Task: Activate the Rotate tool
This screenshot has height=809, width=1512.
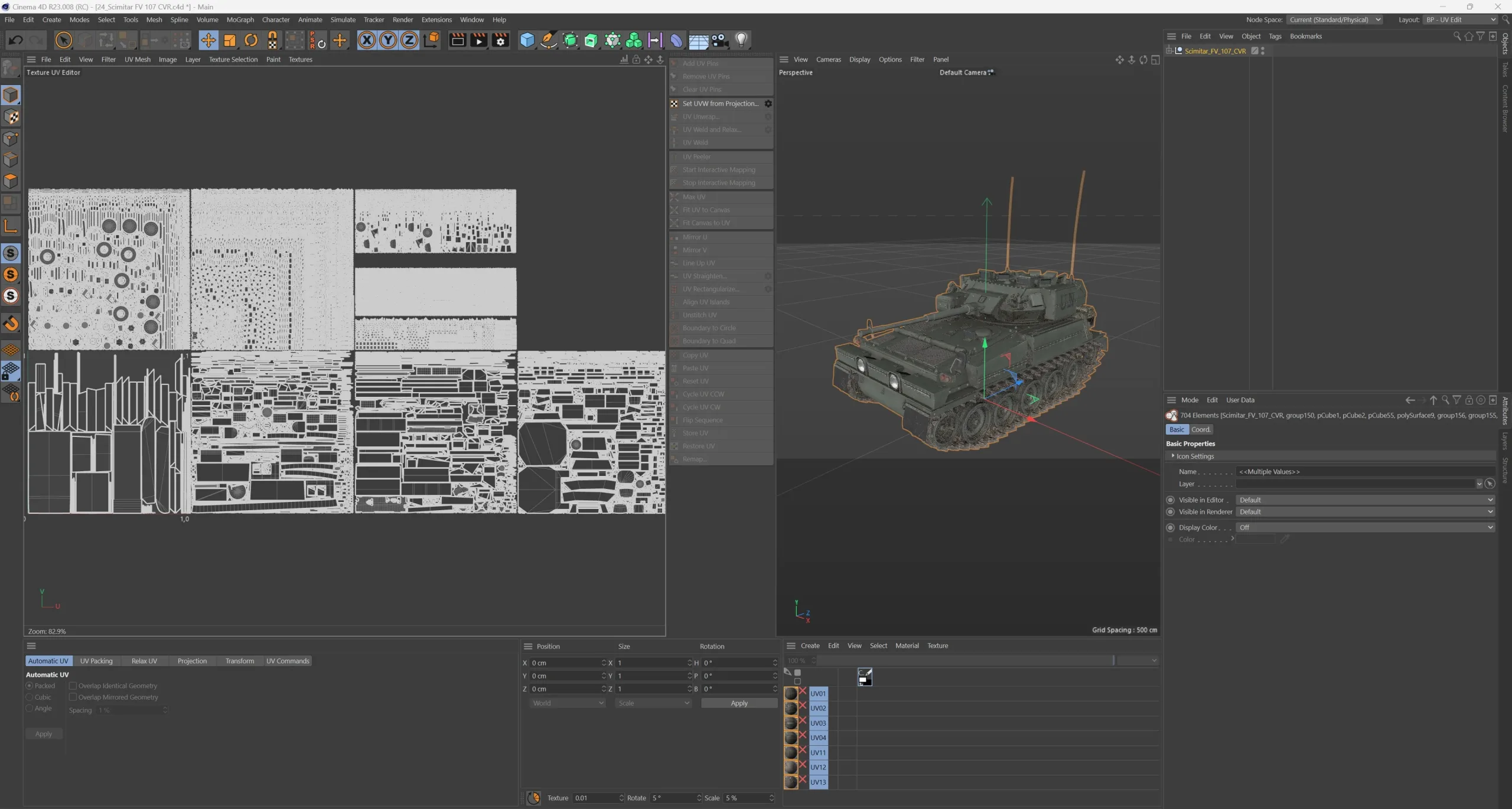Action: coord(251,40)
